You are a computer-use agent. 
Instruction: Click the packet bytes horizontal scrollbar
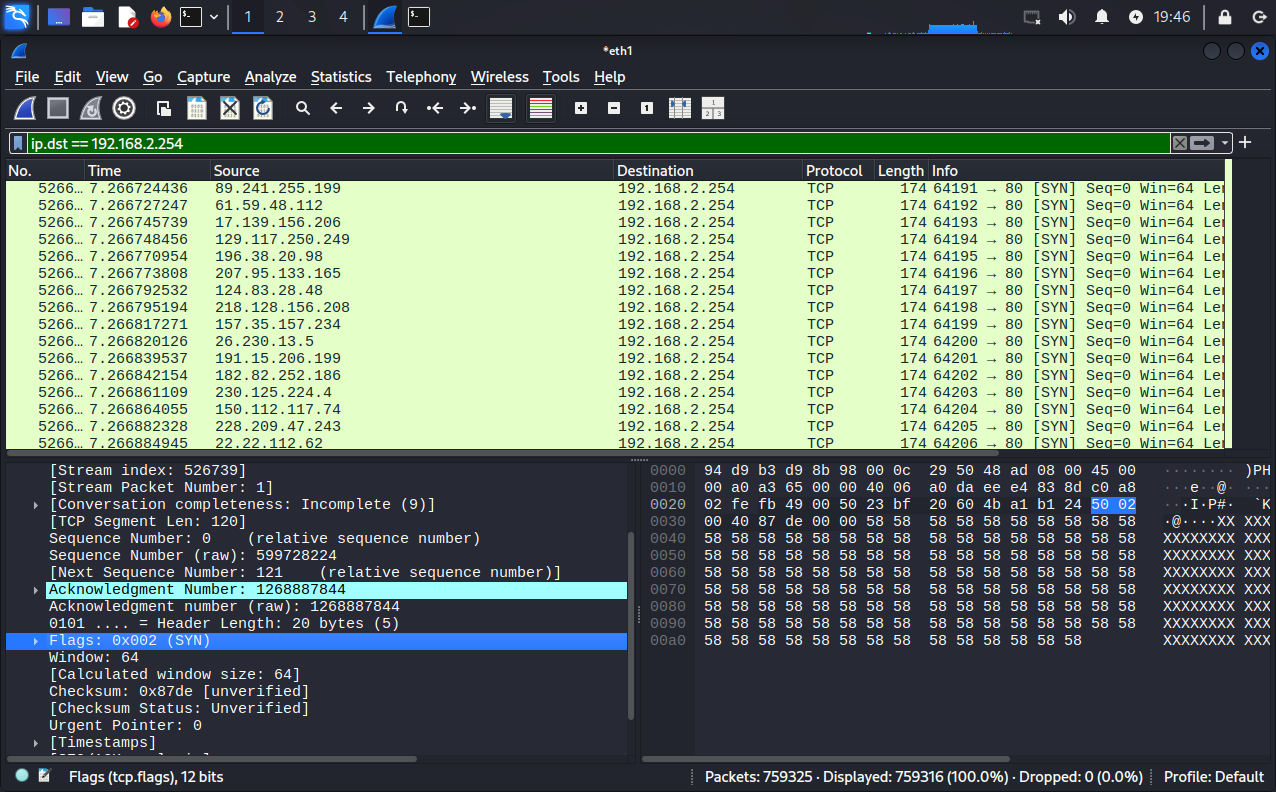coord(826,759)
